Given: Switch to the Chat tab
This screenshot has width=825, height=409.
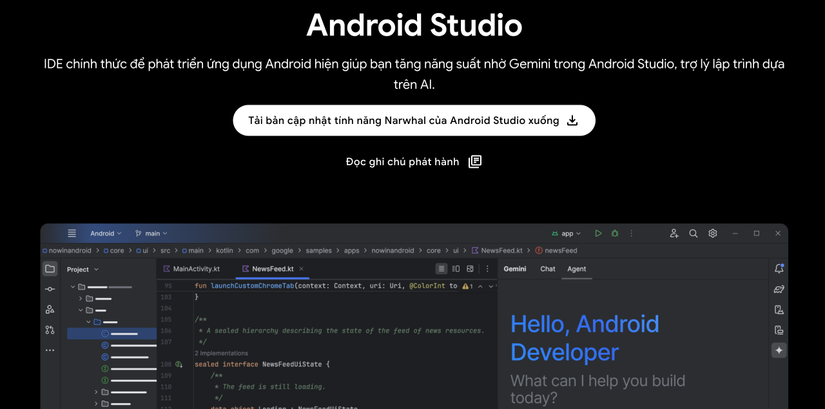Looking at the screenshot, I should 548,268.
